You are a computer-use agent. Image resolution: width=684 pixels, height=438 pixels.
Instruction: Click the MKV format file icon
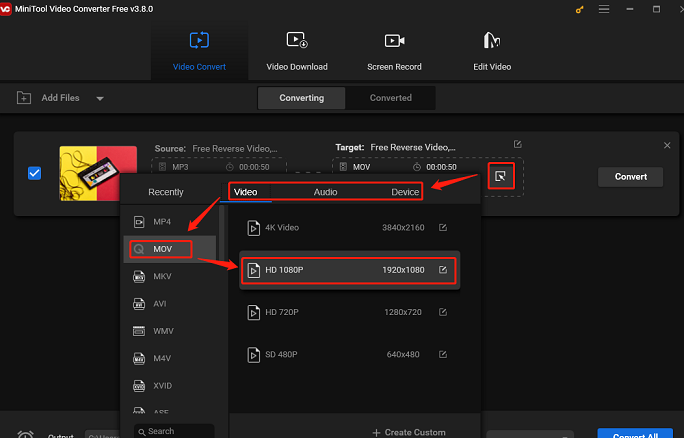click(x=139, y=277)
